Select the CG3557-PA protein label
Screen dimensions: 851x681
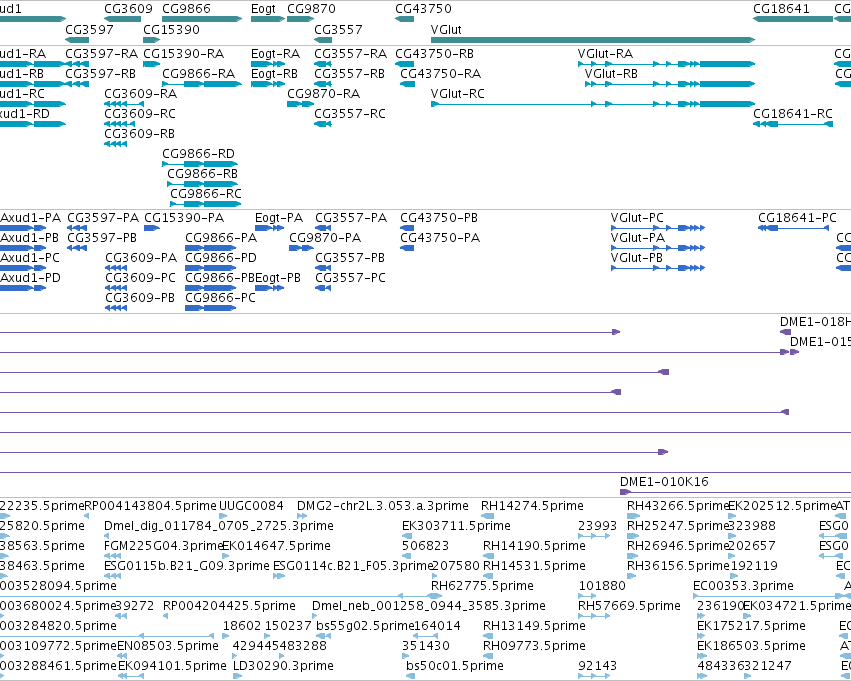click(351, 218)
